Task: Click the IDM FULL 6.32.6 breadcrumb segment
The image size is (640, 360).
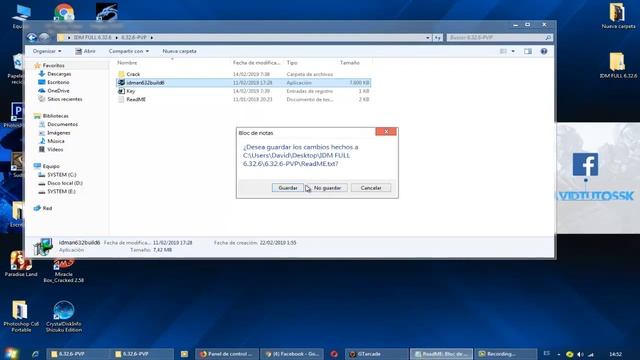Action: click(93, 38)
